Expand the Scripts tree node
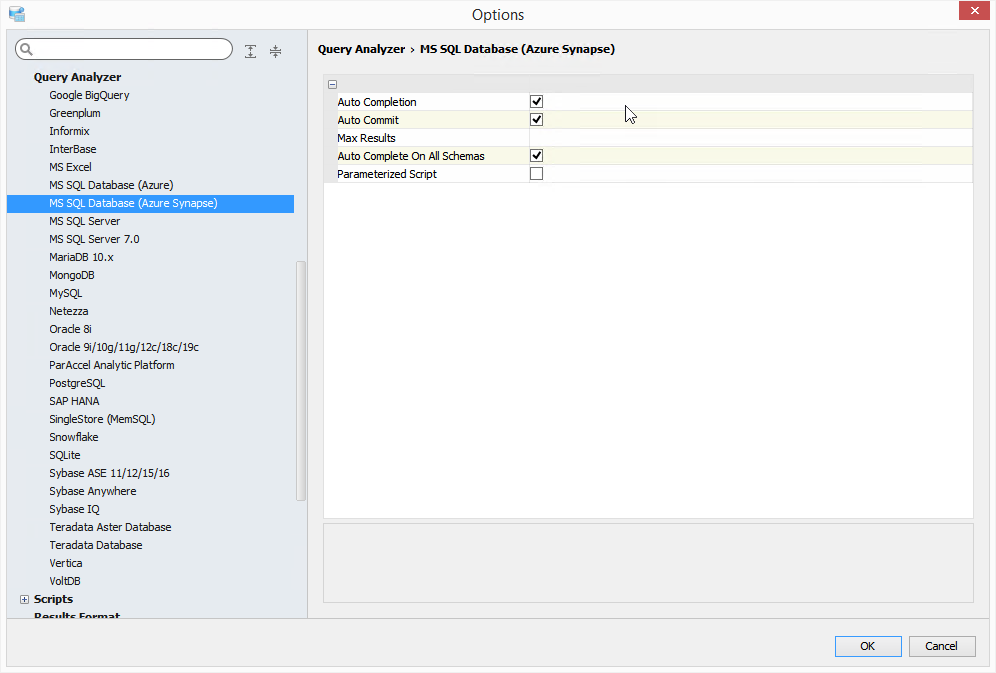Viewport: 996px width, 673px height. click(24, 599)
